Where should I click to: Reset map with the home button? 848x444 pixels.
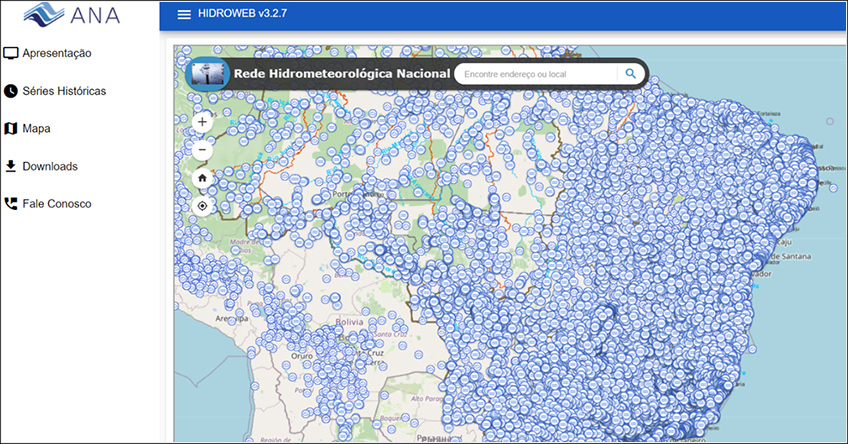tap(203, 178)
